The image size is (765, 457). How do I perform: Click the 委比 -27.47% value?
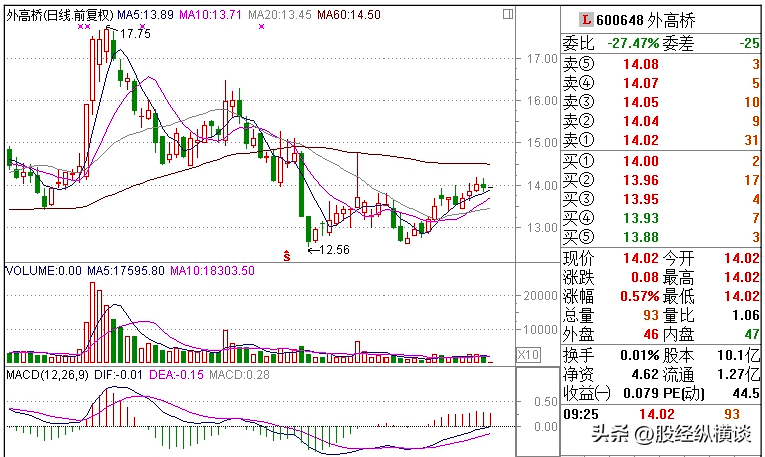(x=633, y=43)
